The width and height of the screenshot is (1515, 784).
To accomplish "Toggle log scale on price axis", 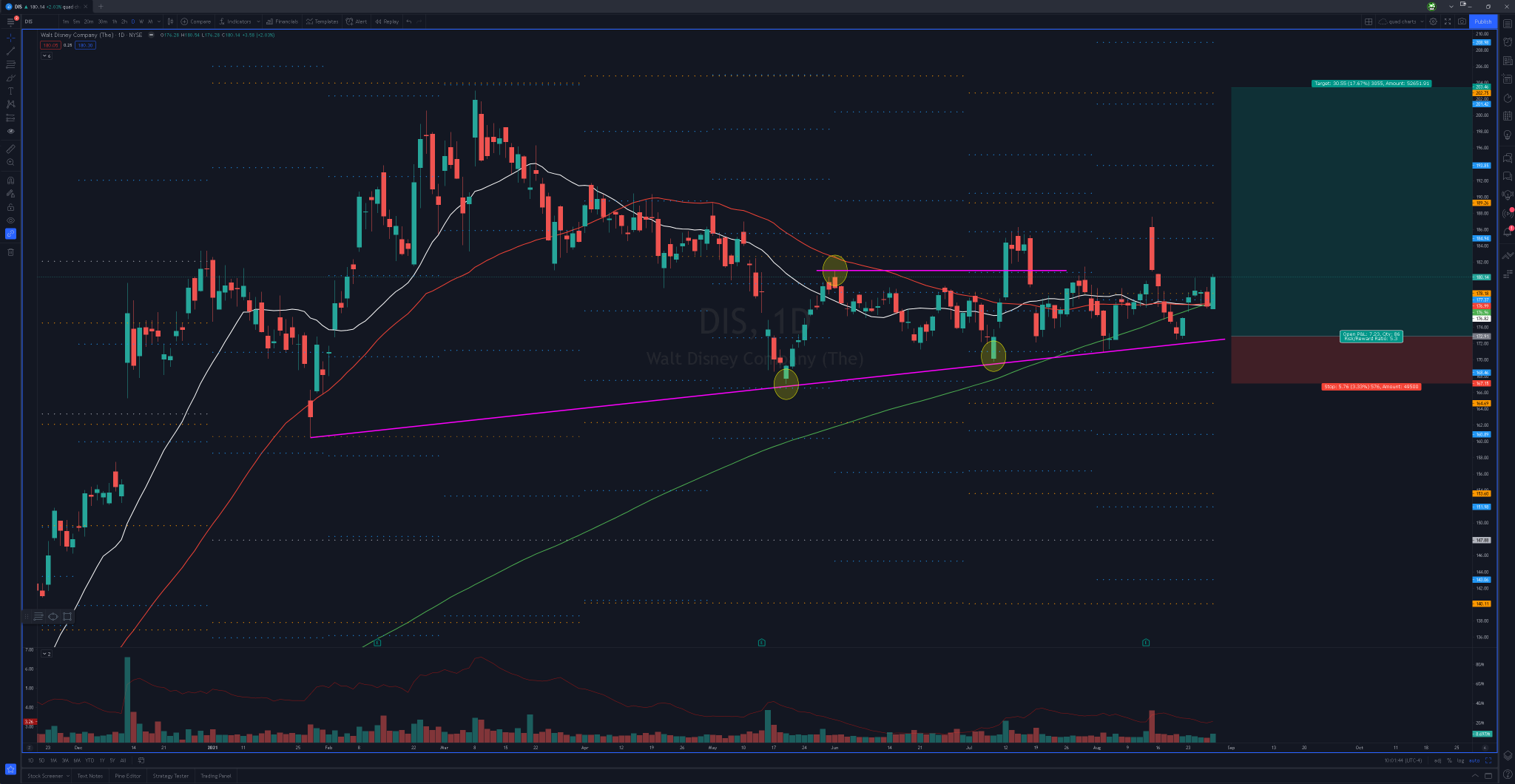I will [x=1460, y=760].
